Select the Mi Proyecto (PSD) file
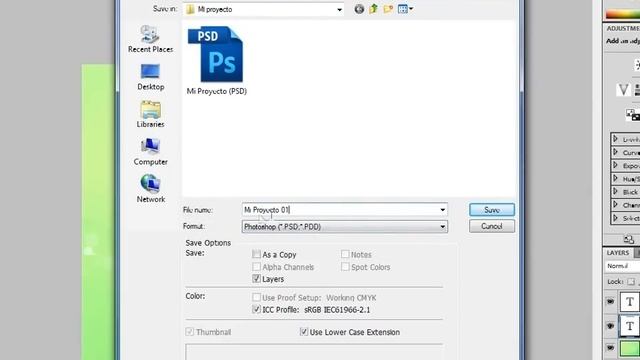Image resolution: width=640 pixels, height=360 pixels. (x=216, y=61)
